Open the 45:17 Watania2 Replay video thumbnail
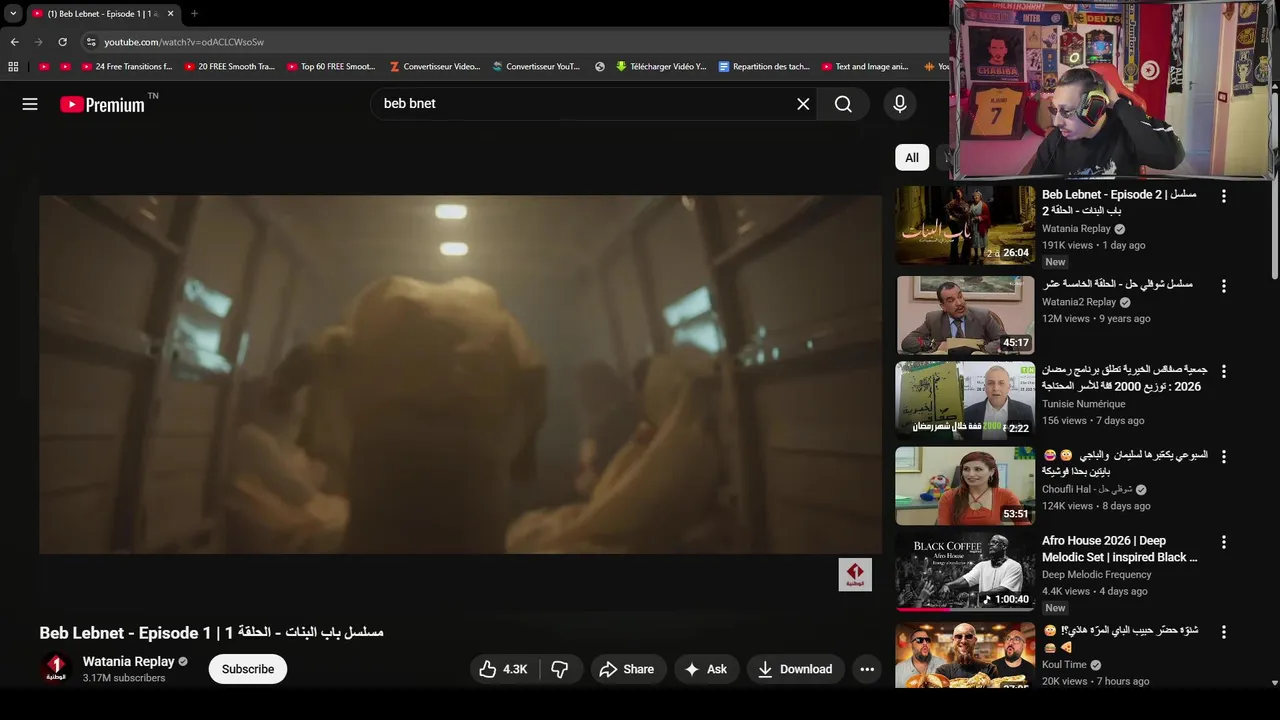Image resolution: width=1280 pixels, height=720 pixels. click(965, 315)
